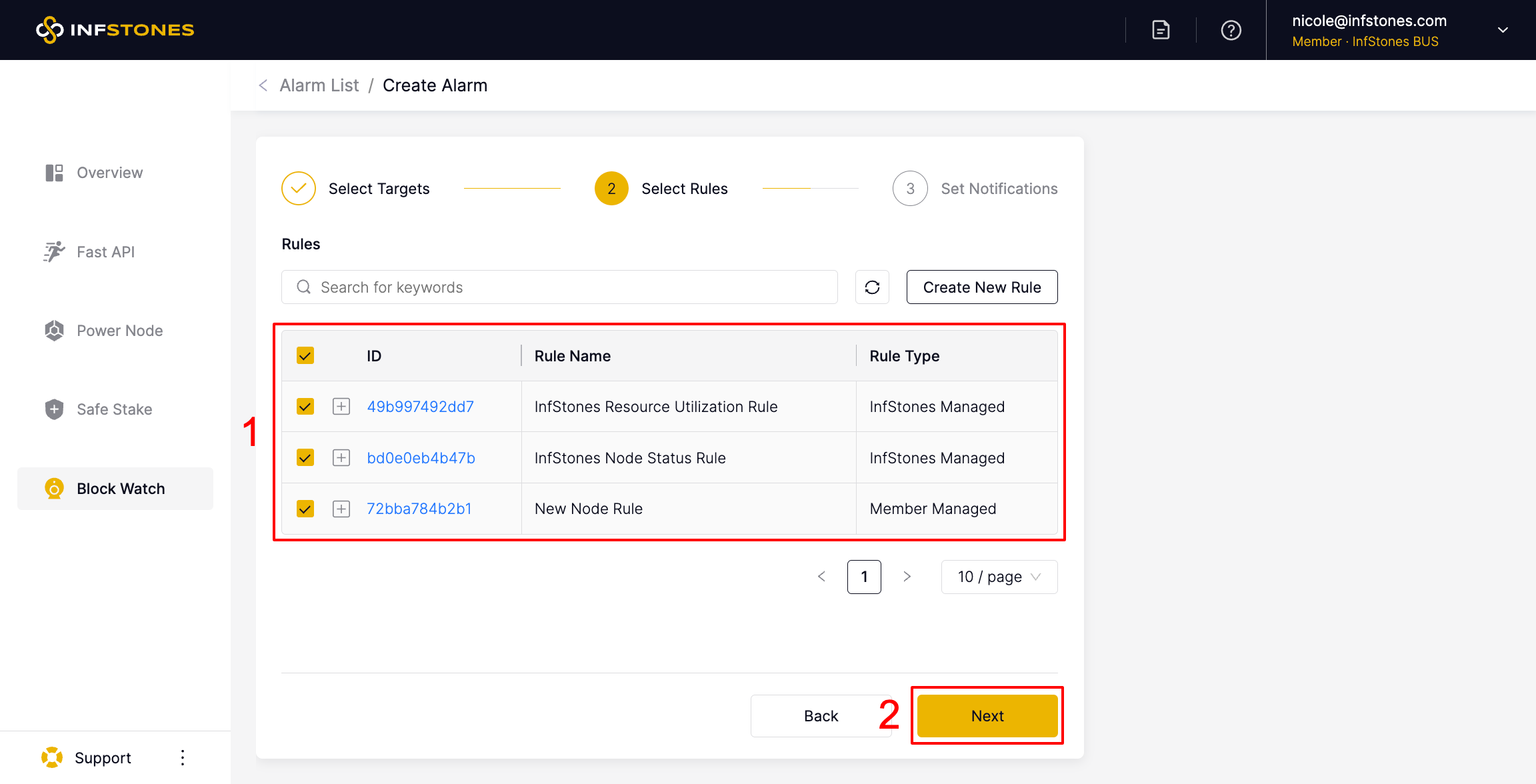Screen dimensions: 1536x784
Task: Click the Create New Rule button
Action: coord(981,287)
